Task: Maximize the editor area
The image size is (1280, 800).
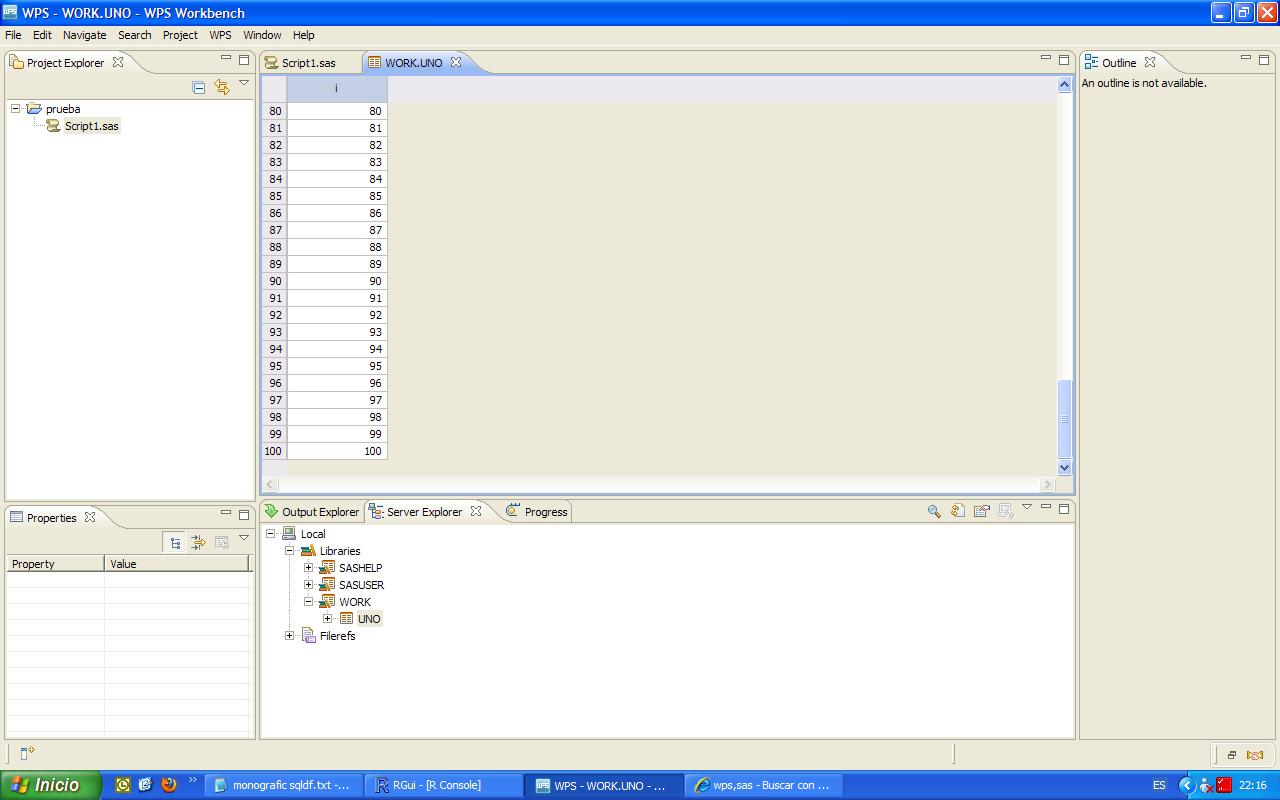Action: 1064,60
